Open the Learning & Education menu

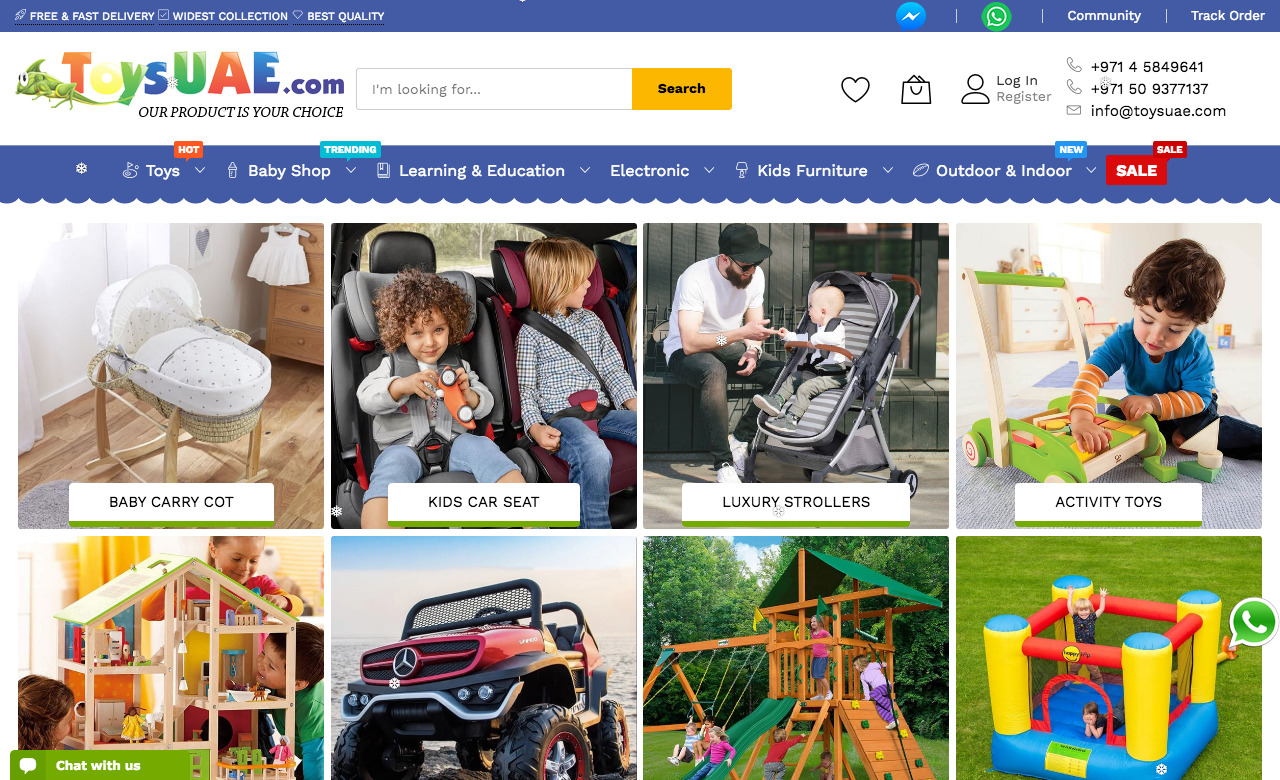point(481,171)
